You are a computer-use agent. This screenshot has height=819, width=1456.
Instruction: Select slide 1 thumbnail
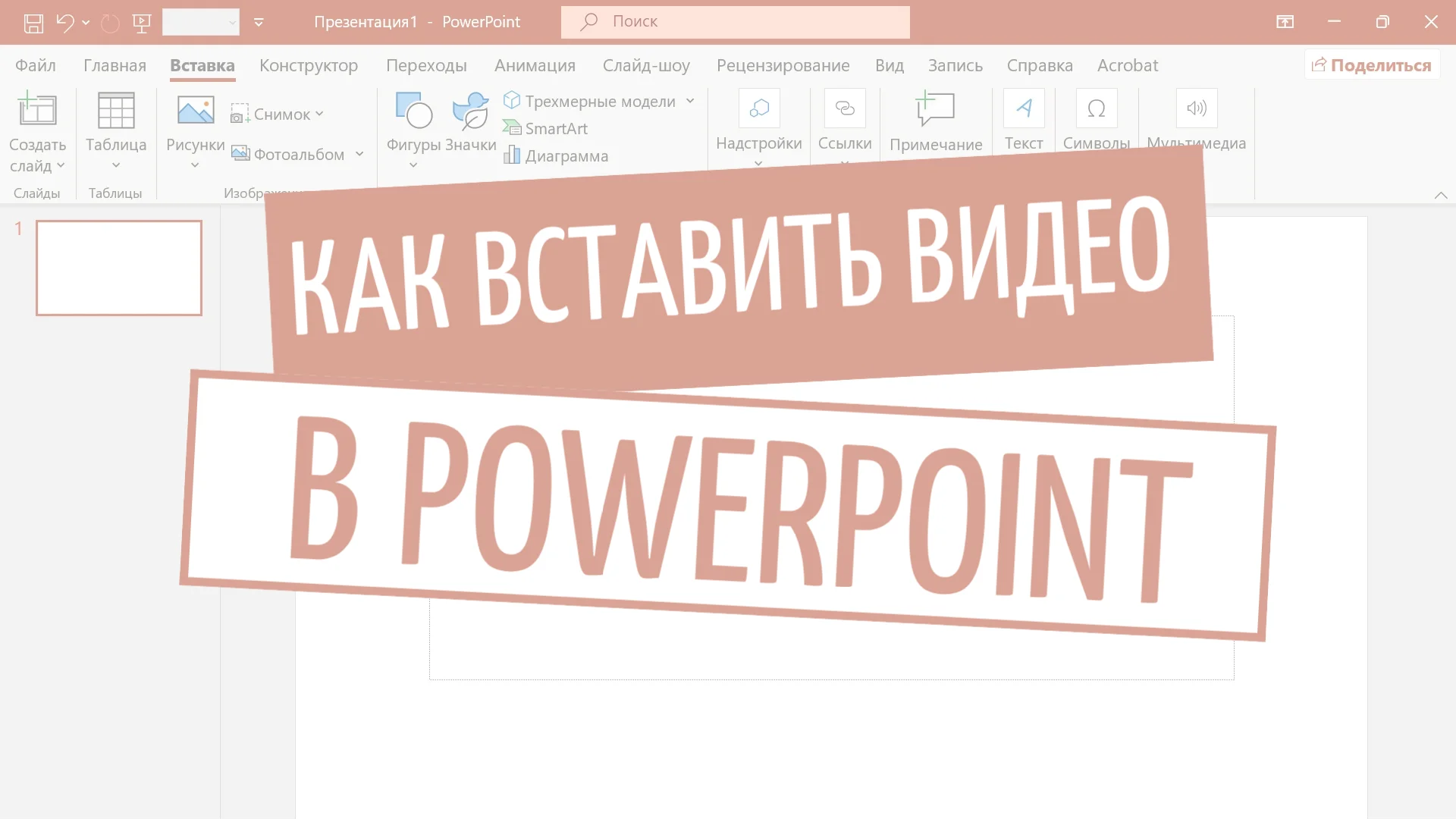[x=119, y=268]
